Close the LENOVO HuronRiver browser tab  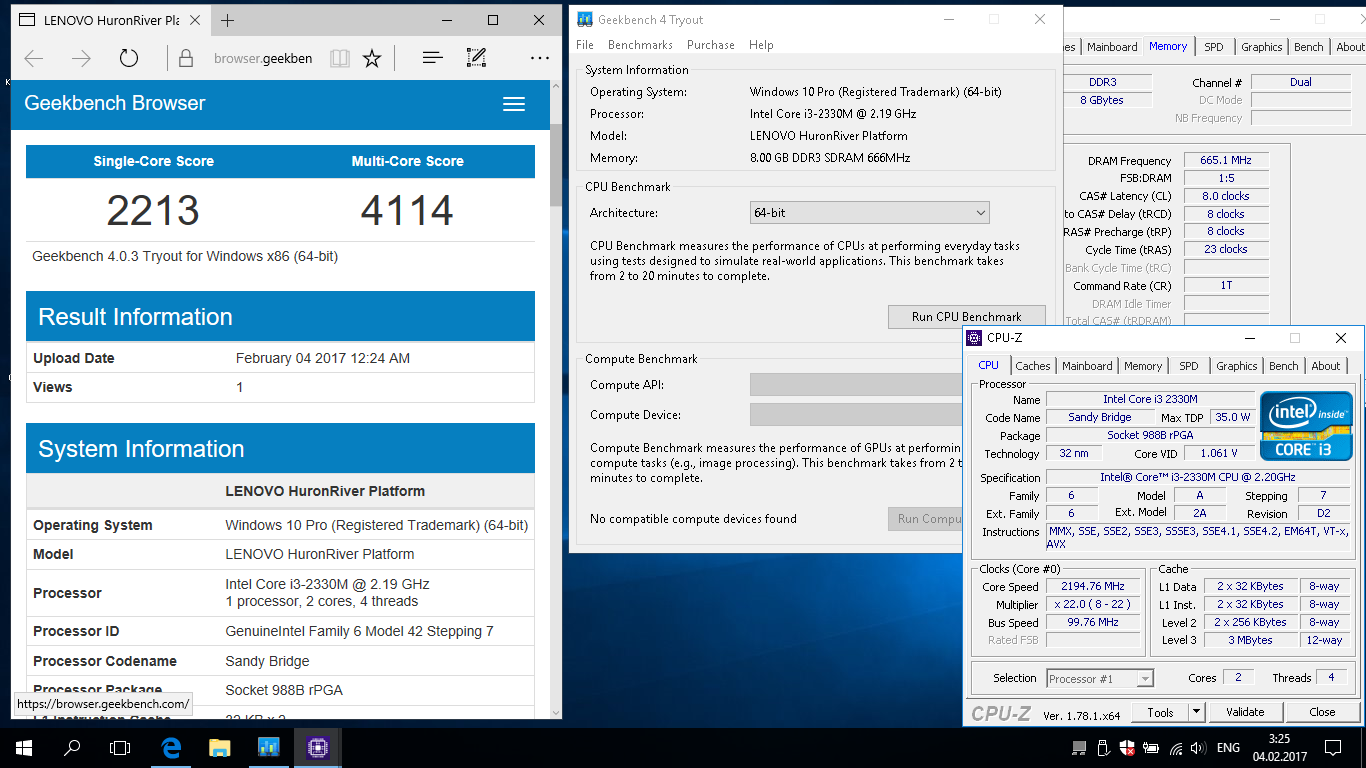pos(196,20)
